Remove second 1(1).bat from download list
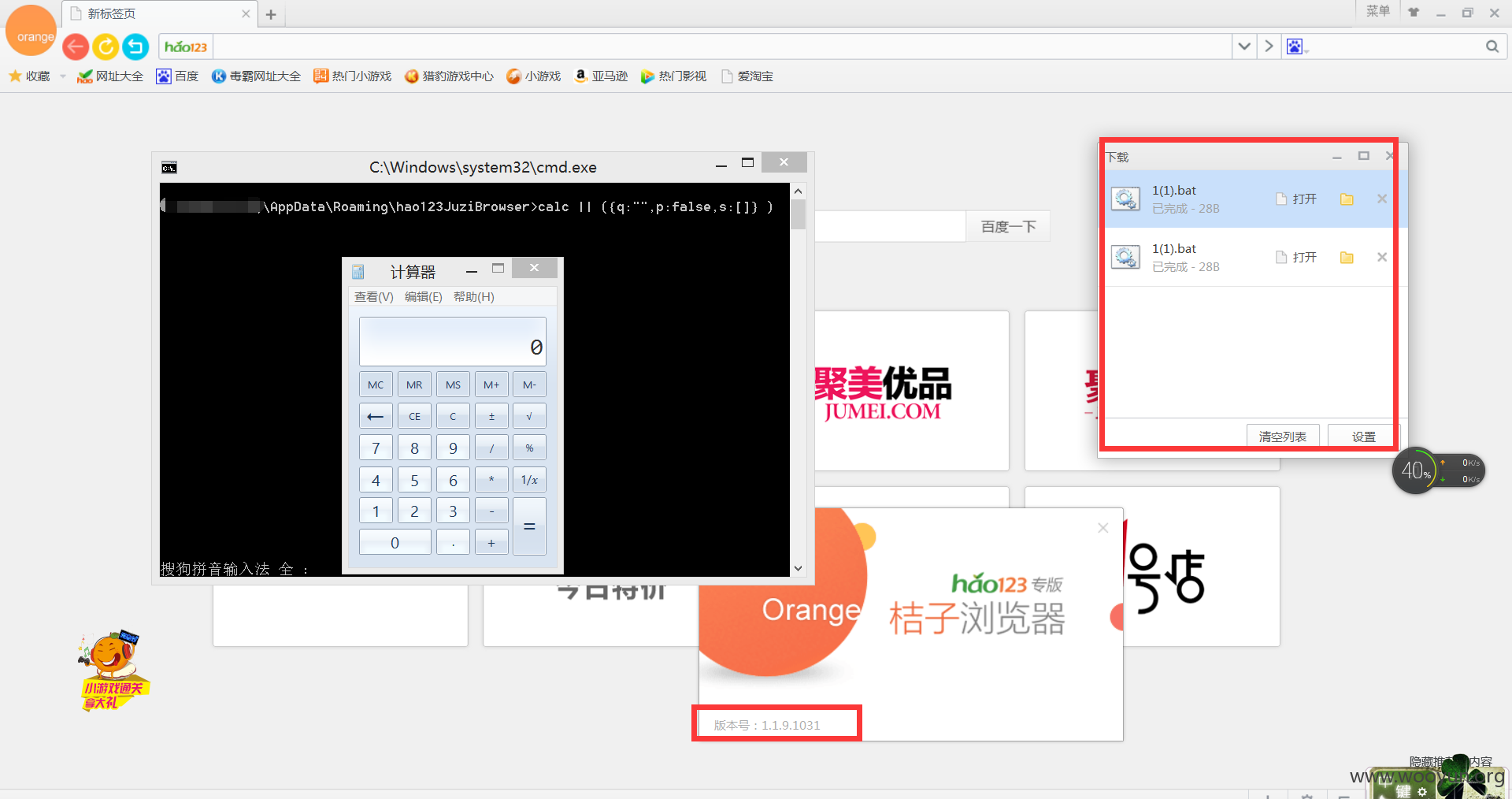The height and width of the screenshot is (799, 1512). [1381, 257]
